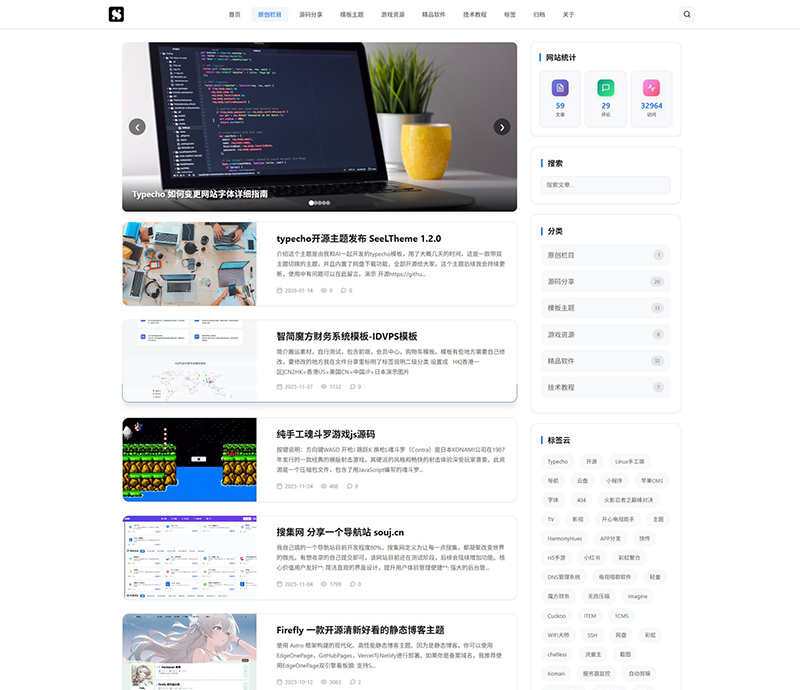The height and width of the screenshot is (690, 800).
Task: Select the 原创栏目 navigation tab
Action: [266, 14]
